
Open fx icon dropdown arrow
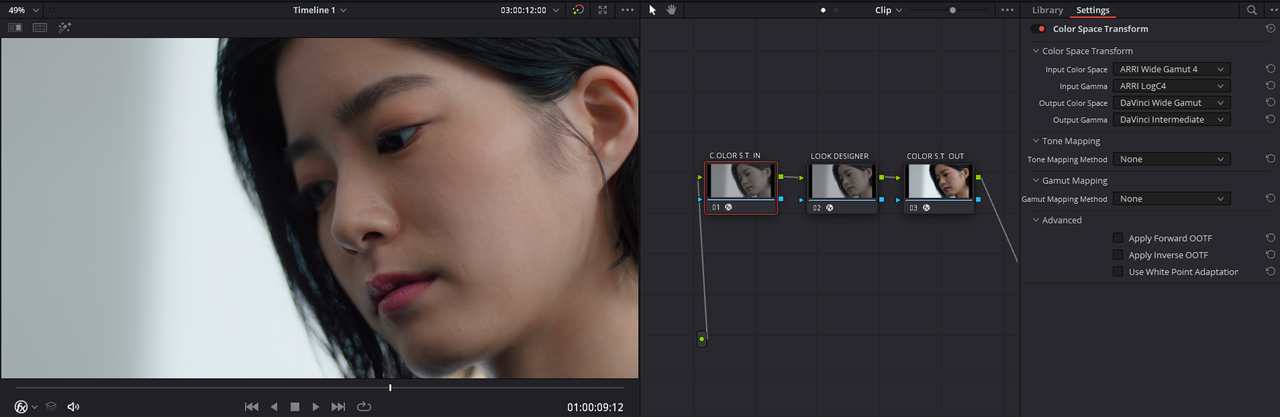(35, 407)
